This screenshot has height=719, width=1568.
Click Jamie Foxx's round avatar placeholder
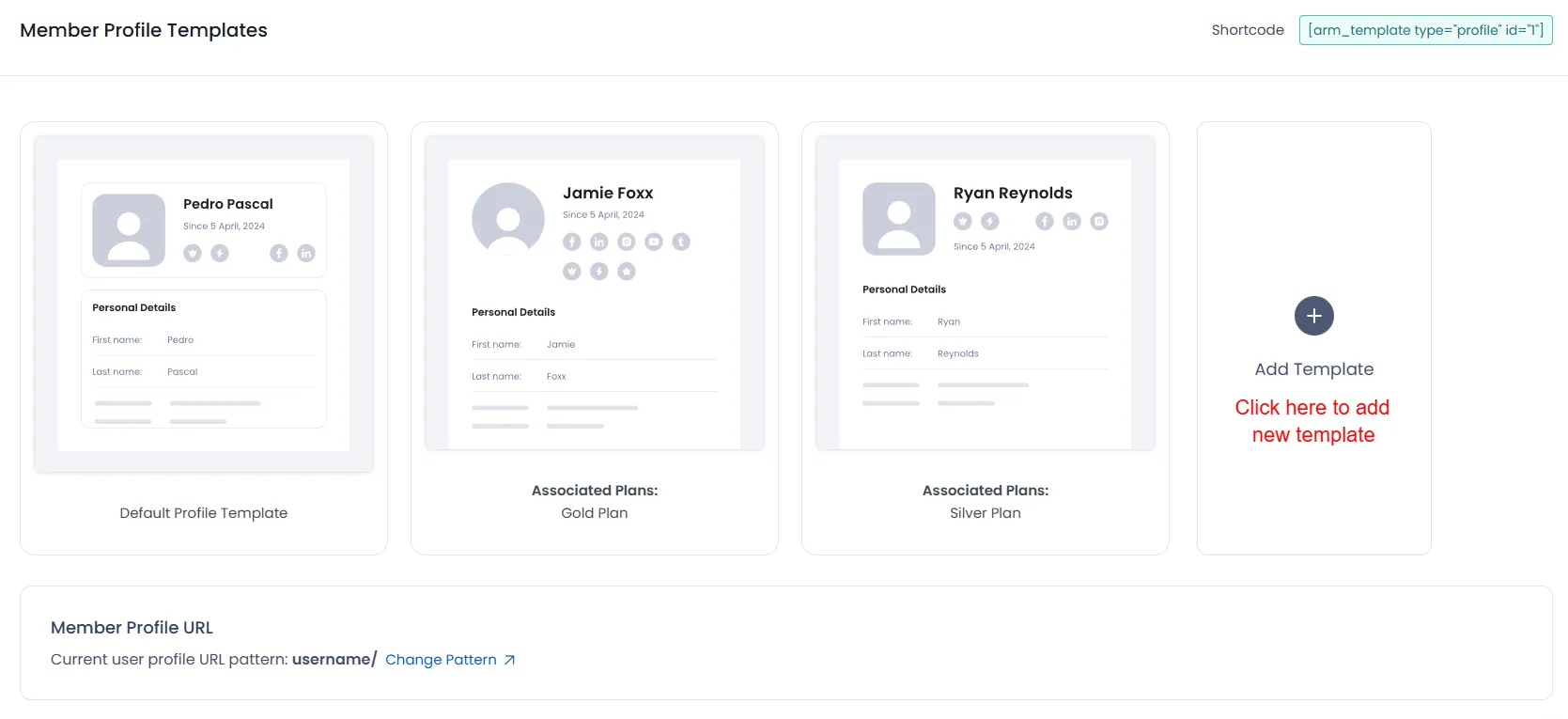click(508, 219)
